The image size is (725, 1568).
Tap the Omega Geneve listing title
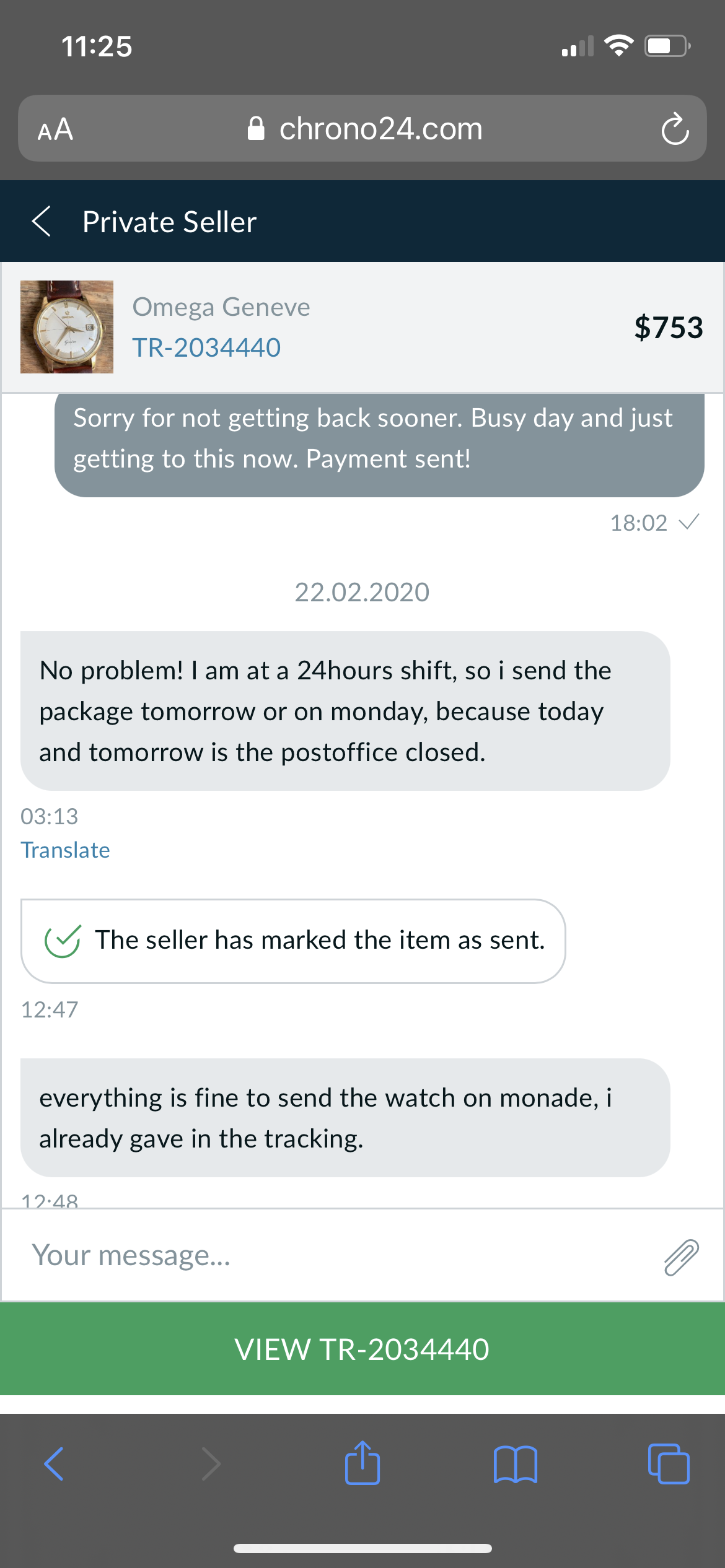[221, 307]
